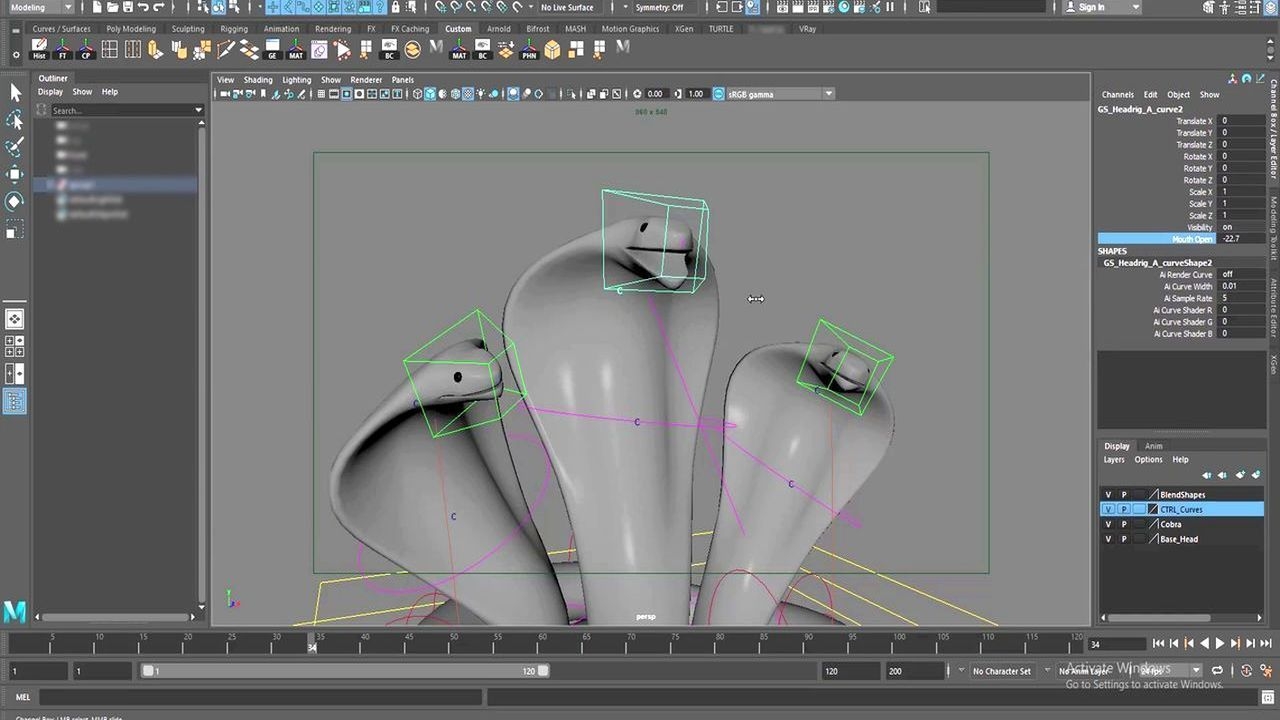Click the GE shelf icon
The width and height of the screenshot is (1280, 720).
272,49
